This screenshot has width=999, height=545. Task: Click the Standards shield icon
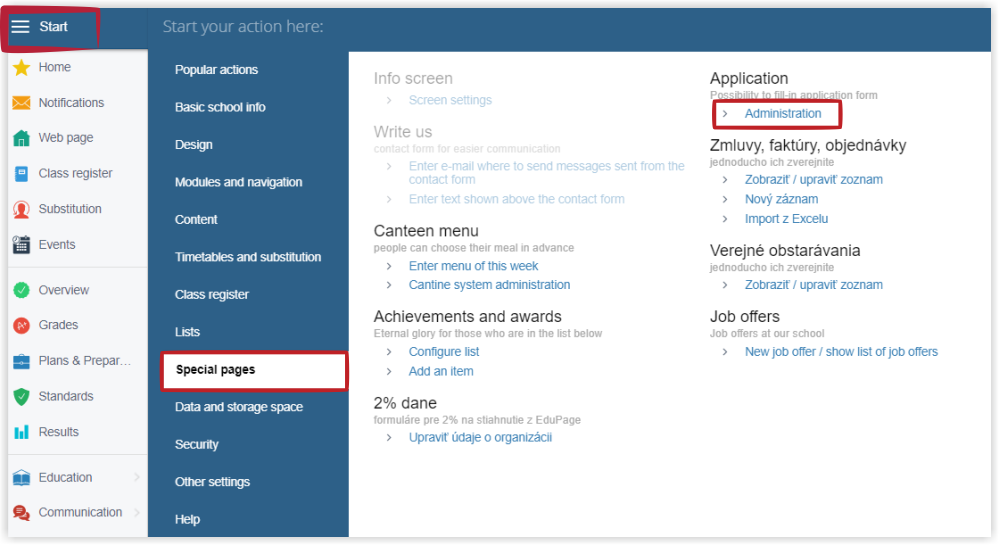(22, 396)
